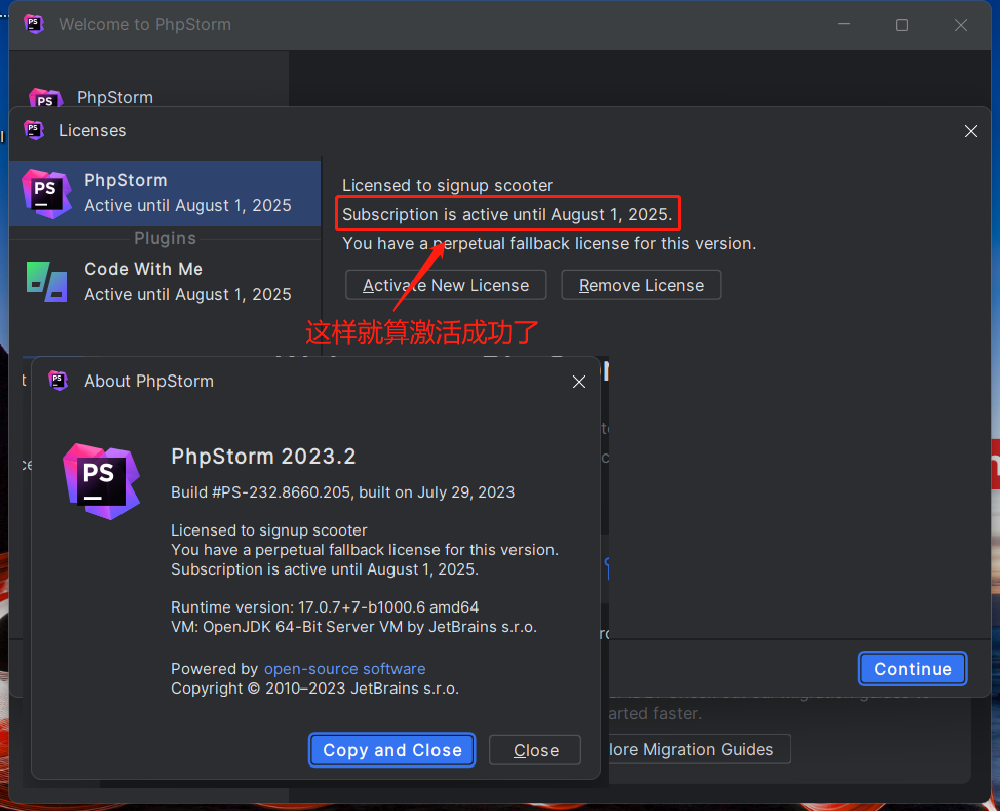Close the Licenses dialog with X

coord(971,131)
